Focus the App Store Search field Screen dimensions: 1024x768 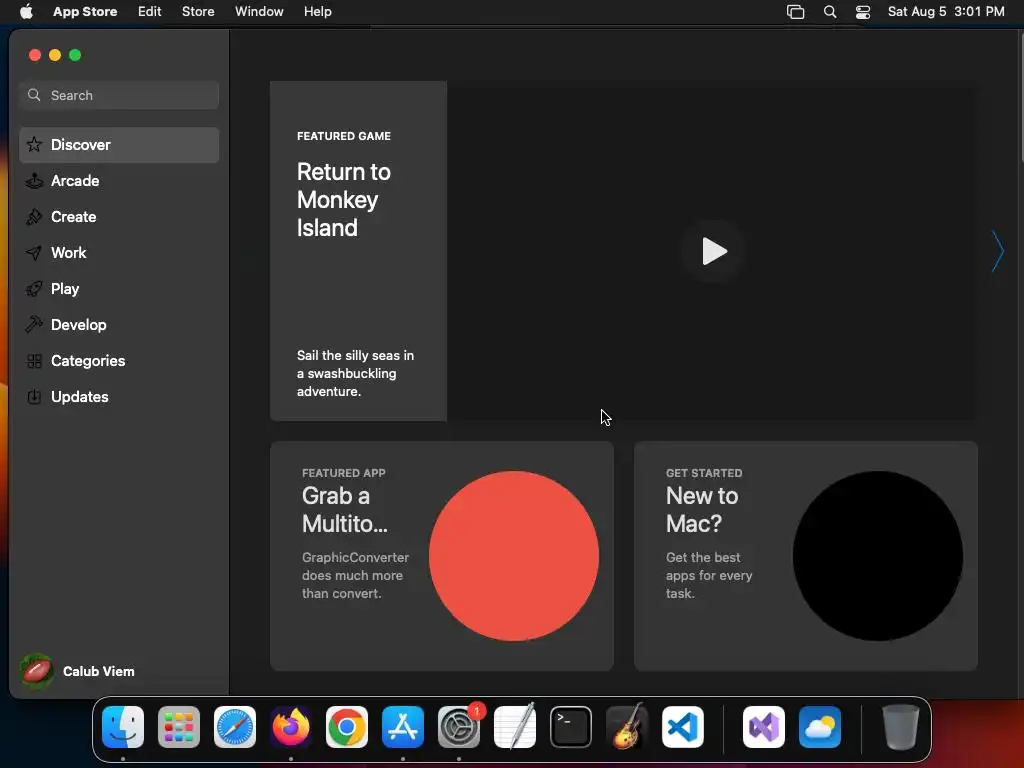pos(119,95)
